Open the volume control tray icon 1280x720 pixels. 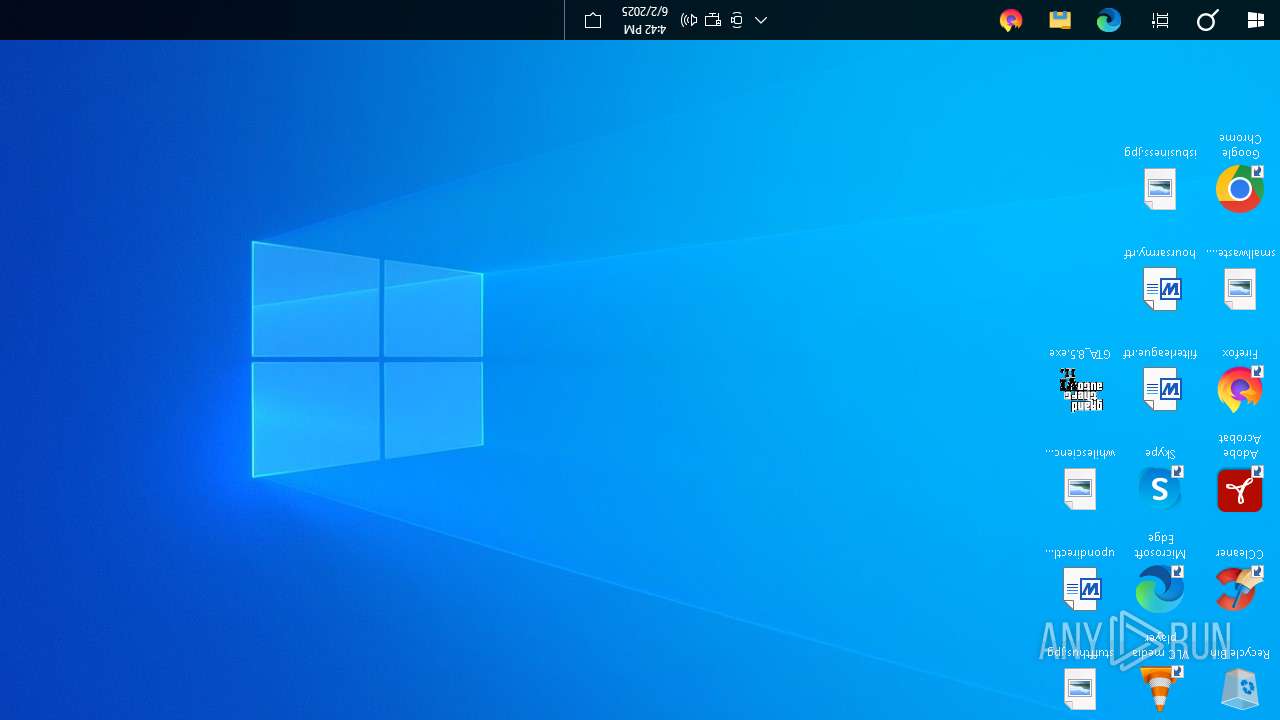[689, 20]
